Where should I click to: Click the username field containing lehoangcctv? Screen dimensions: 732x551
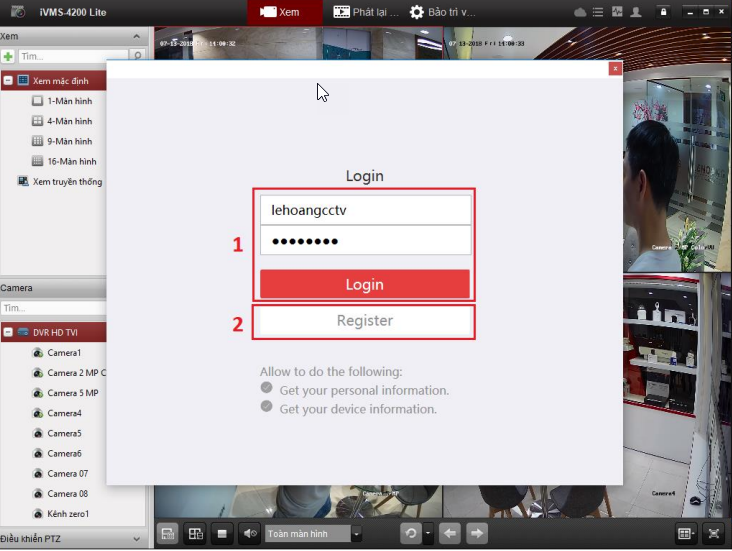click(x=364, y=210)
